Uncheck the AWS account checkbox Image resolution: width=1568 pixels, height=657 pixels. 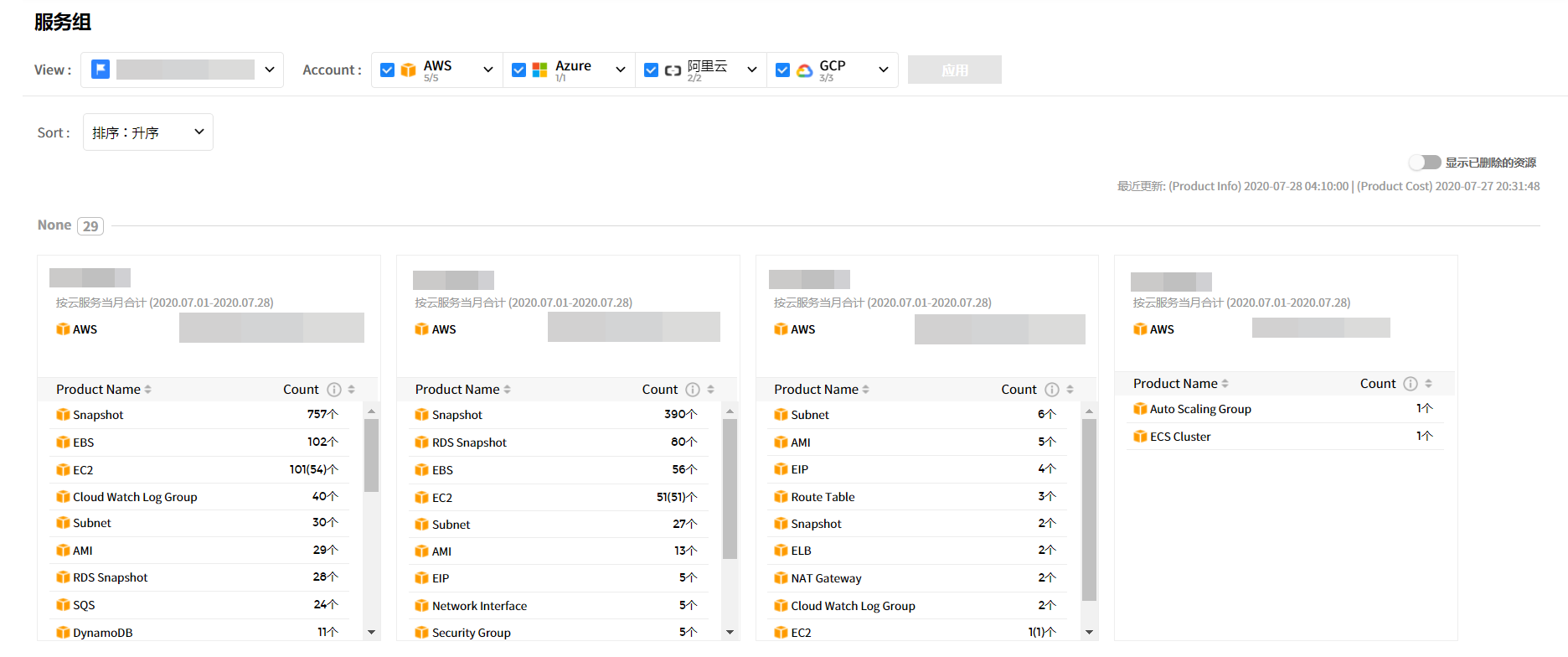pos(387,70)
